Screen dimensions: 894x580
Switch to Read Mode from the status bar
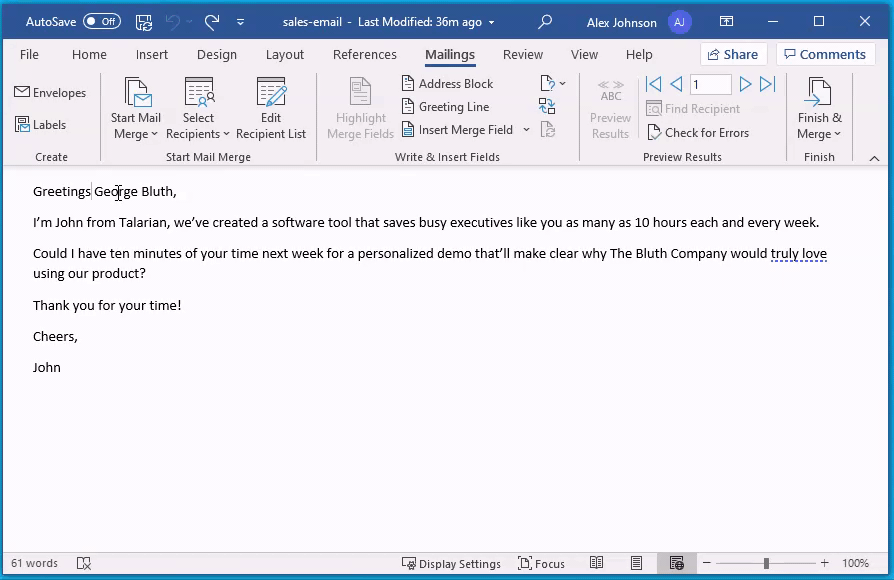point(598,563)
